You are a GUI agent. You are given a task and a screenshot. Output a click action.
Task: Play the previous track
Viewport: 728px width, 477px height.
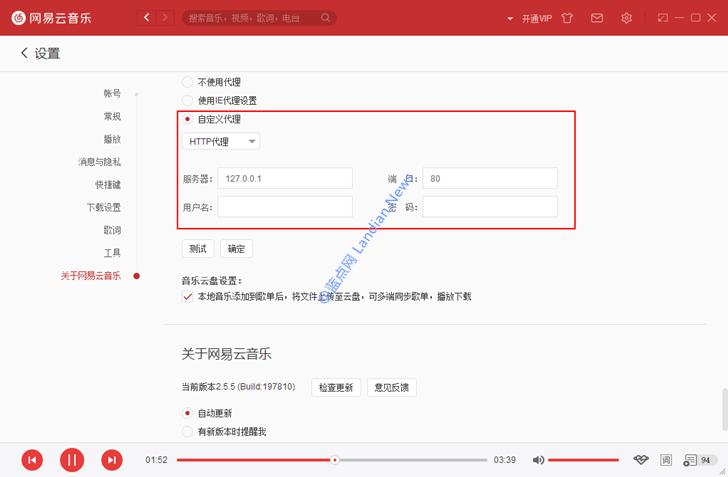(32, 460)
